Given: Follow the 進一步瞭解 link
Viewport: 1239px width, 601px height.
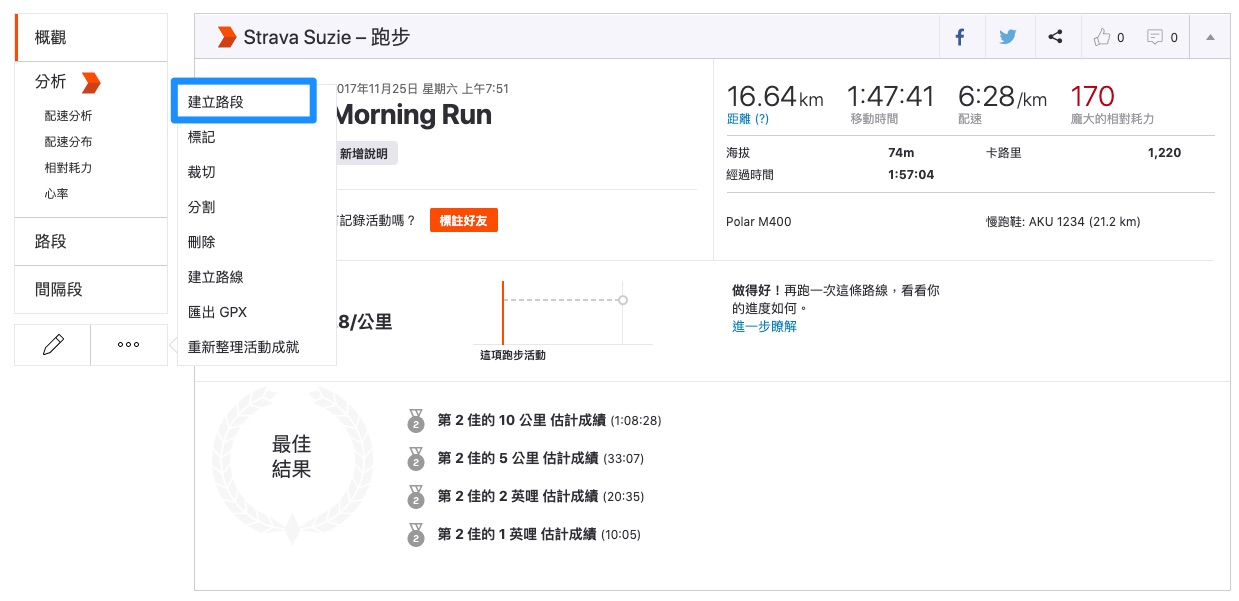Looking at the screenshot, I should 764,326.
